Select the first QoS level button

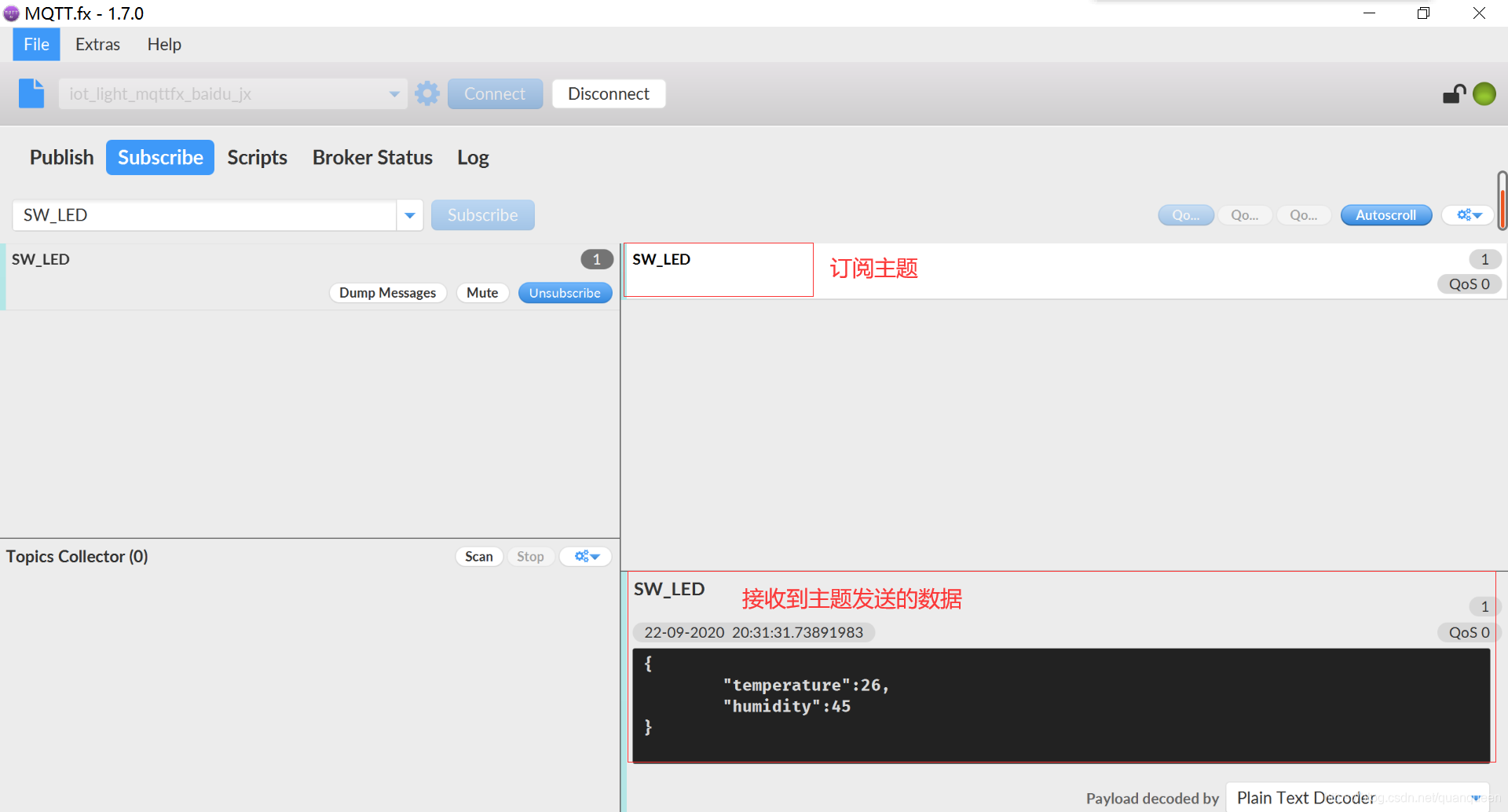pyautogui.click(x=1186, y=215)
